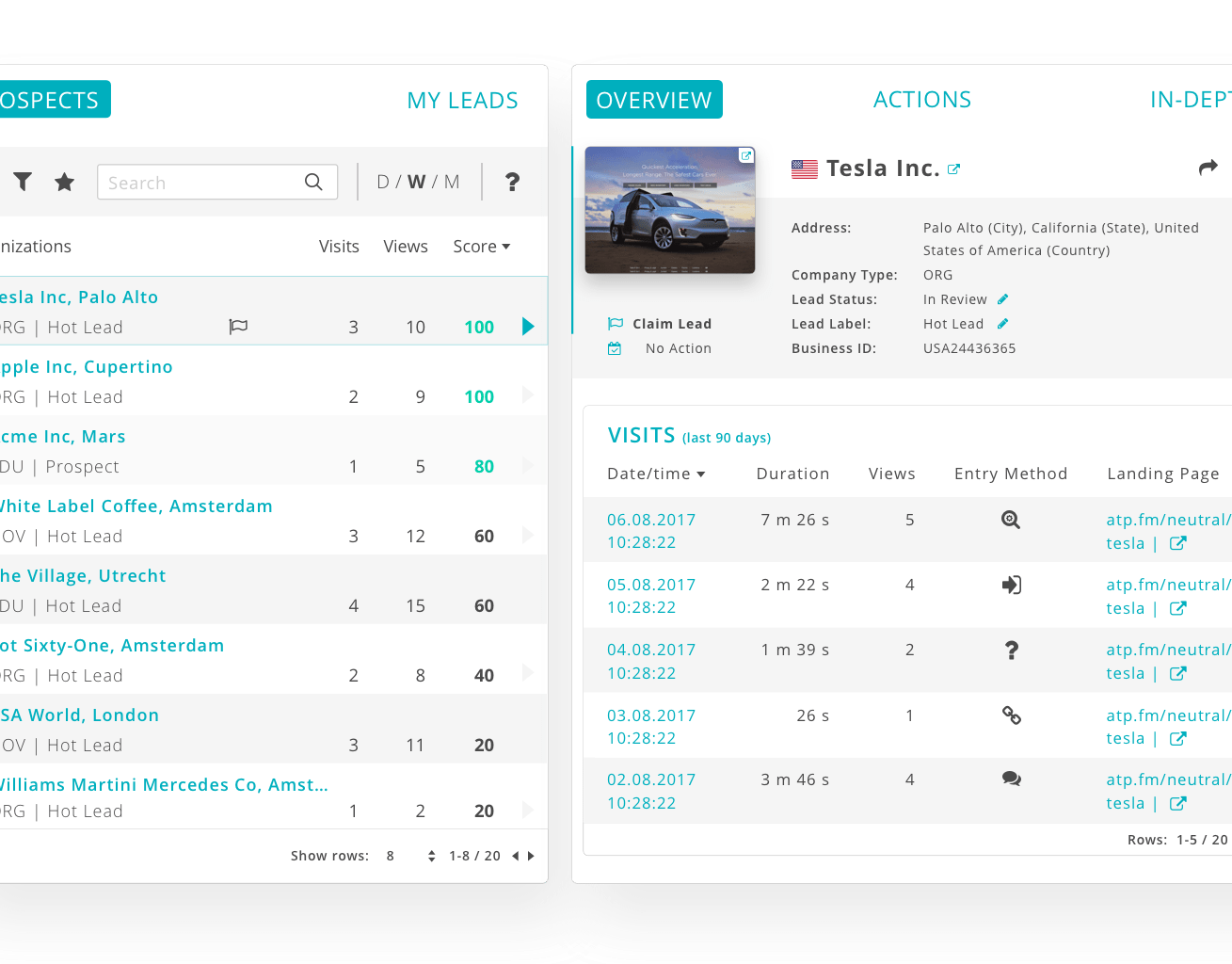The width and height of the screenshot is (1232, 964).
Task: Switch to the My Leads tab
Action: pyautogui.click(x=462, y=101)
